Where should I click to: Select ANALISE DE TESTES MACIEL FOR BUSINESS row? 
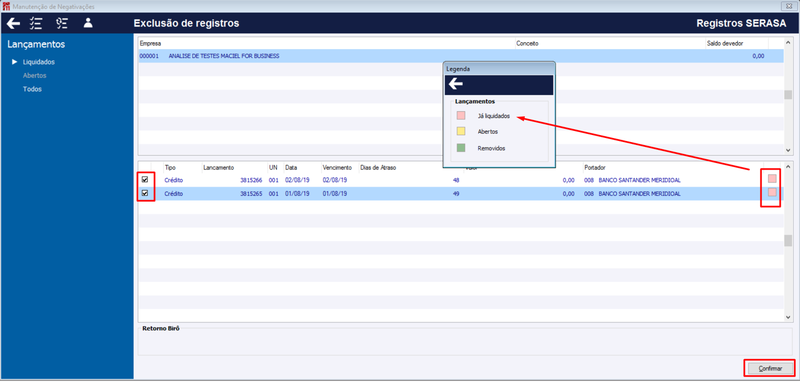click(461, 56)
